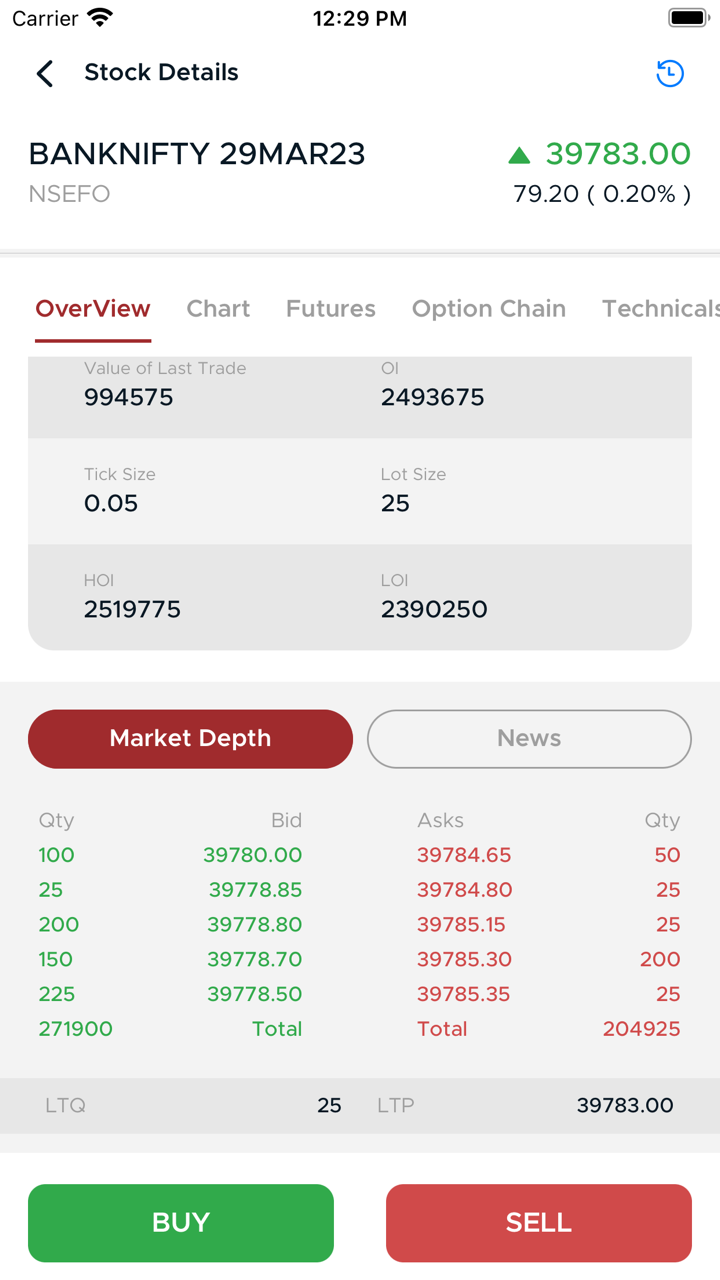Tap the ask price 39785.30

point(464,959)
